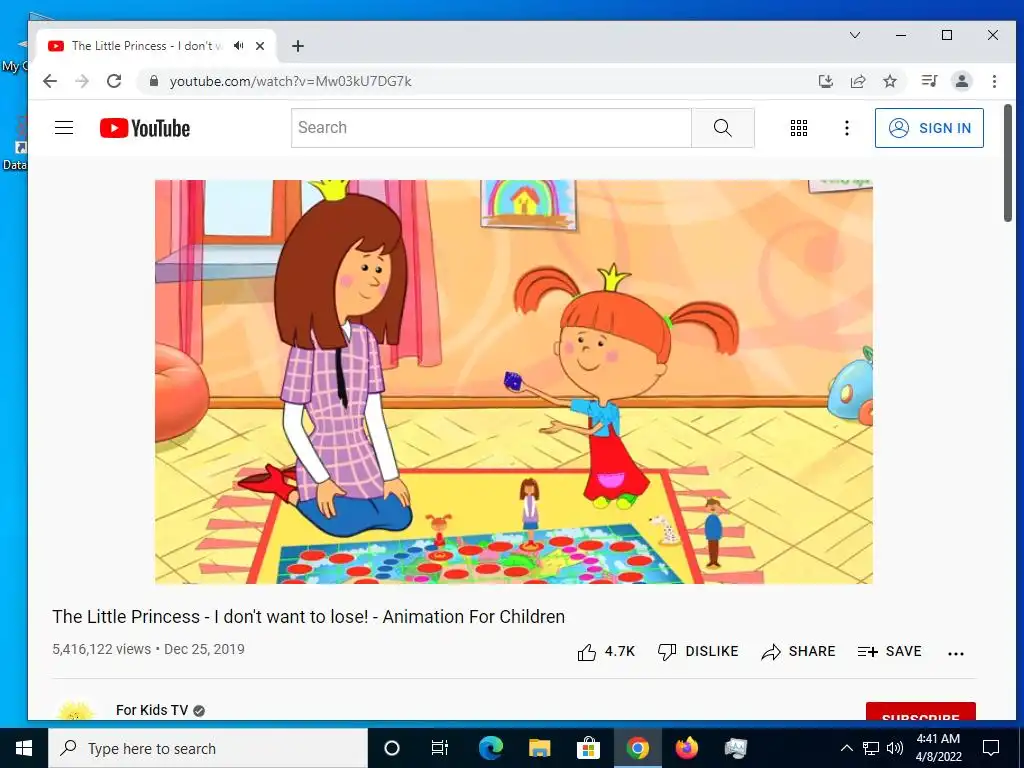Bookmark this tab with star

(x=889, y=81)
